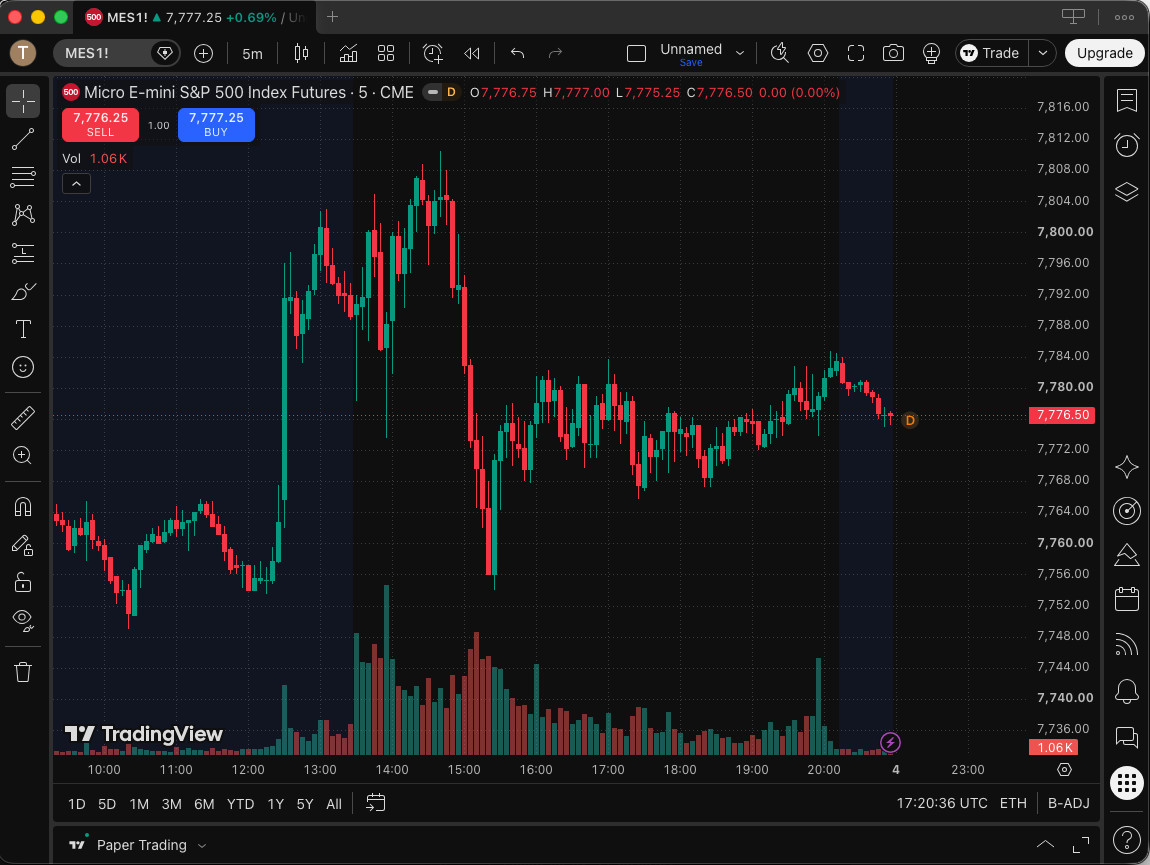Open the ETH session dropdown
1150x865 pixels.
1013,803
